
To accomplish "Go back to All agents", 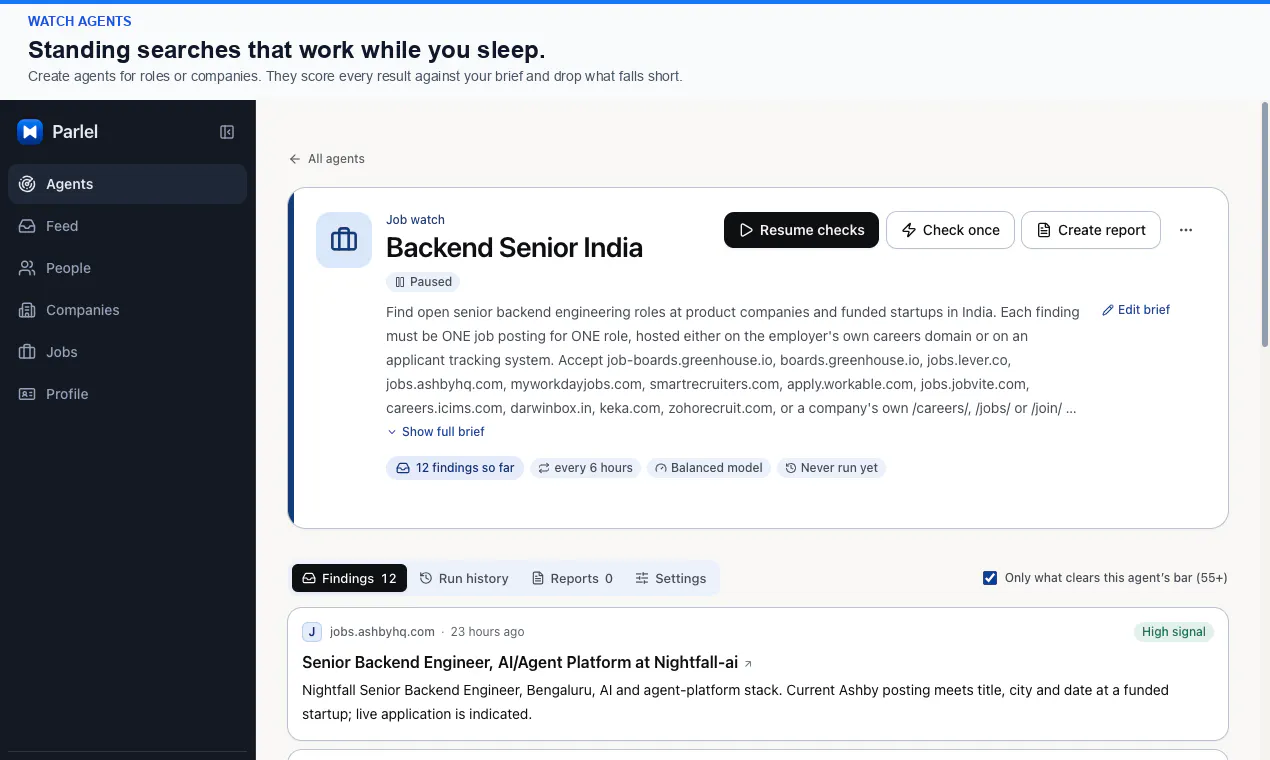I will [x=327, y=159].
